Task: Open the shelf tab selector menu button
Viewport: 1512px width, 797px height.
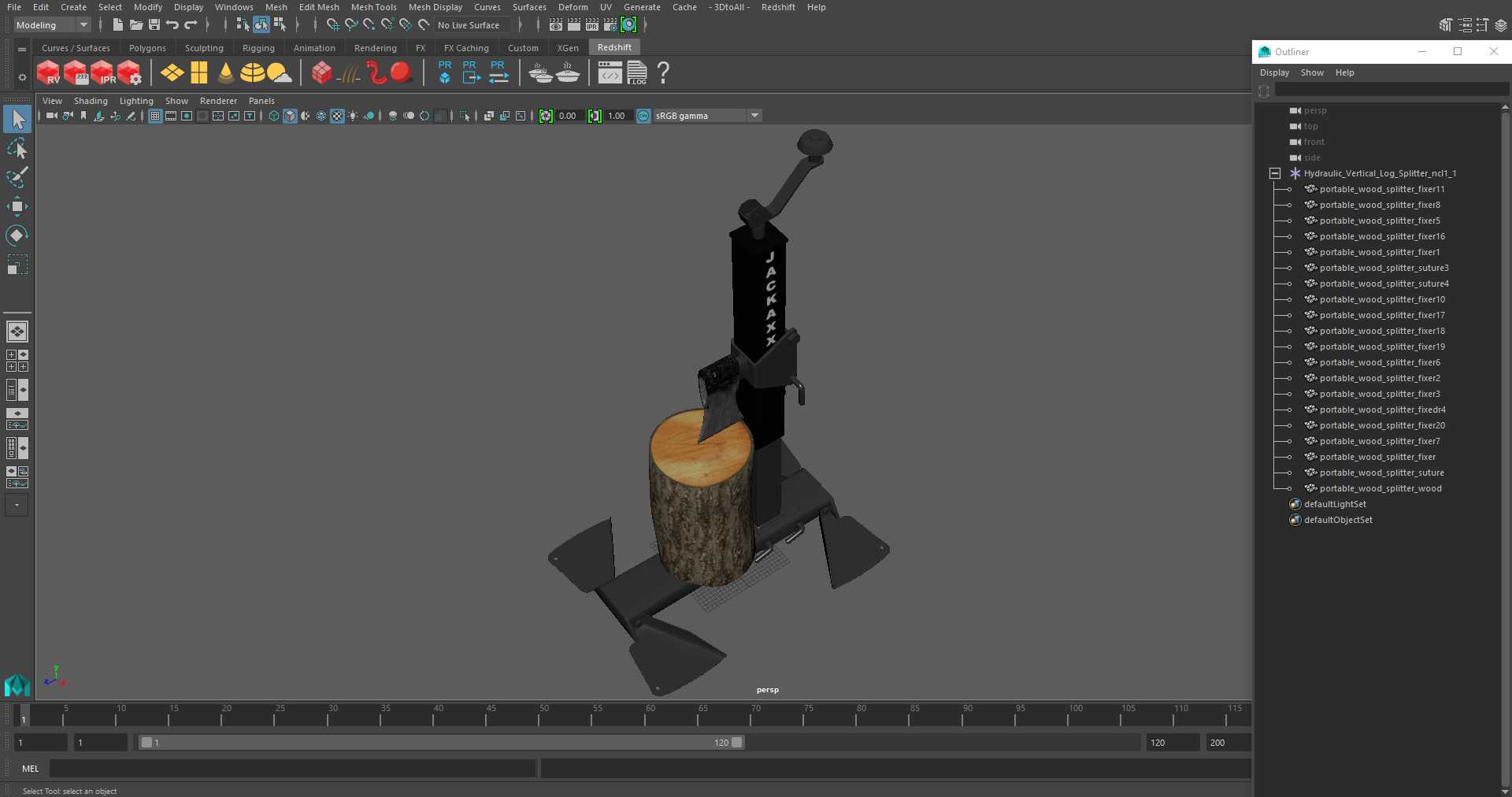Action: [22, 49]
